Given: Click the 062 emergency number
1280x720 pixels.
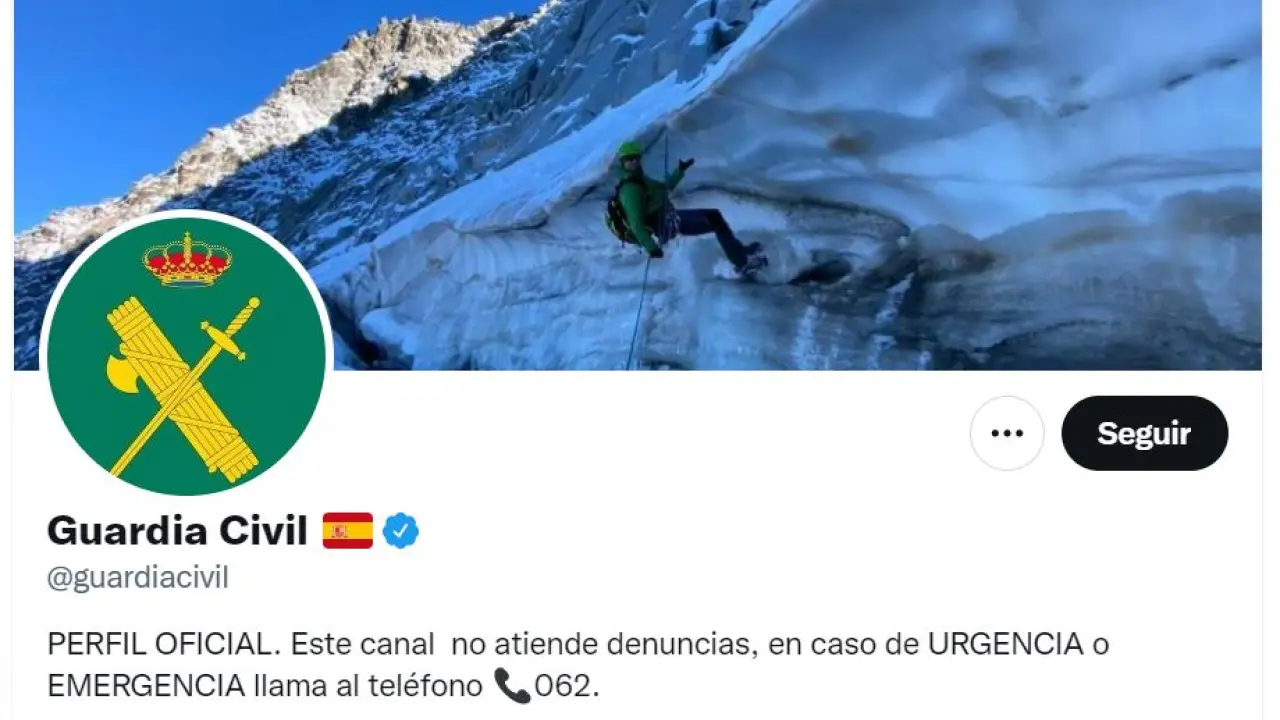Looking at the screenshot, I should pos(566,687).
